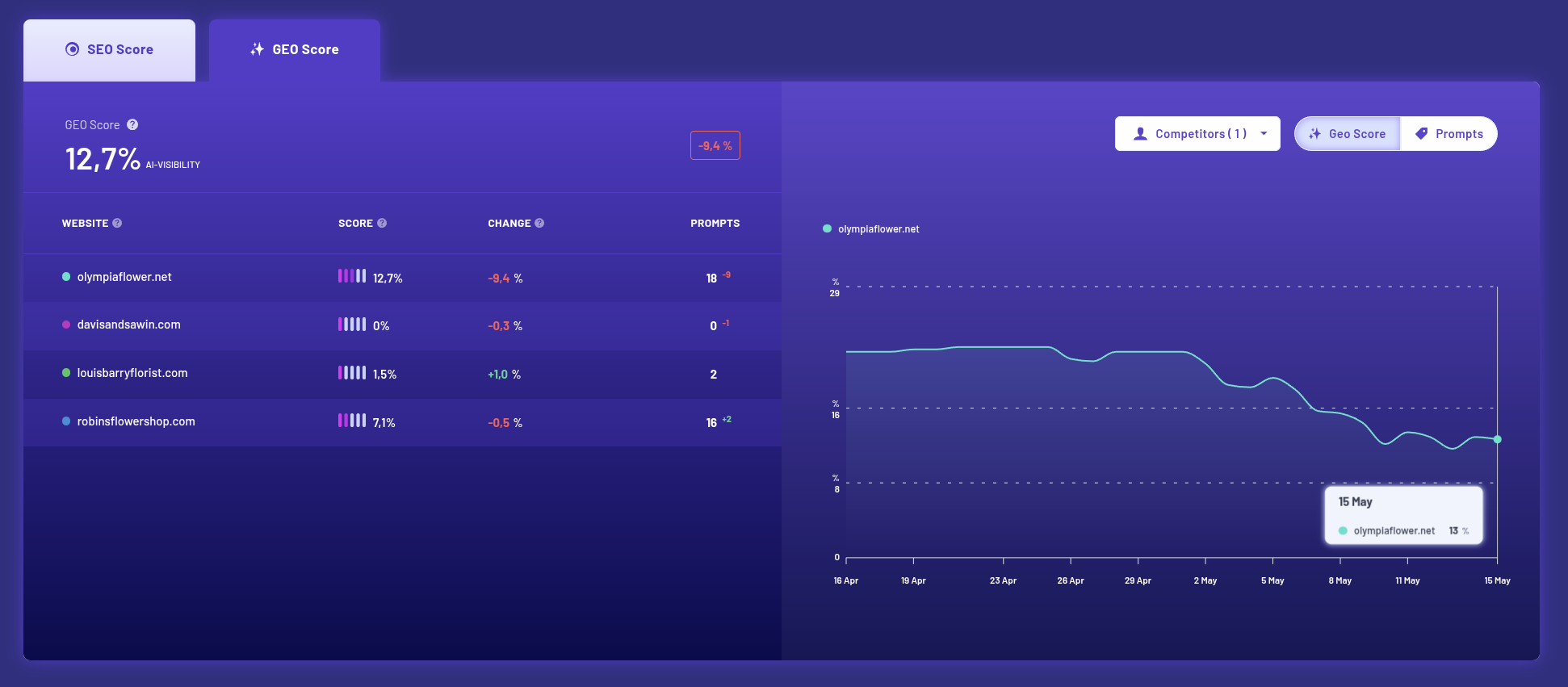The height and width of the screenshot is (687, 1568).
Task: Open the SEO Score tab
Action: coord(109,50)
